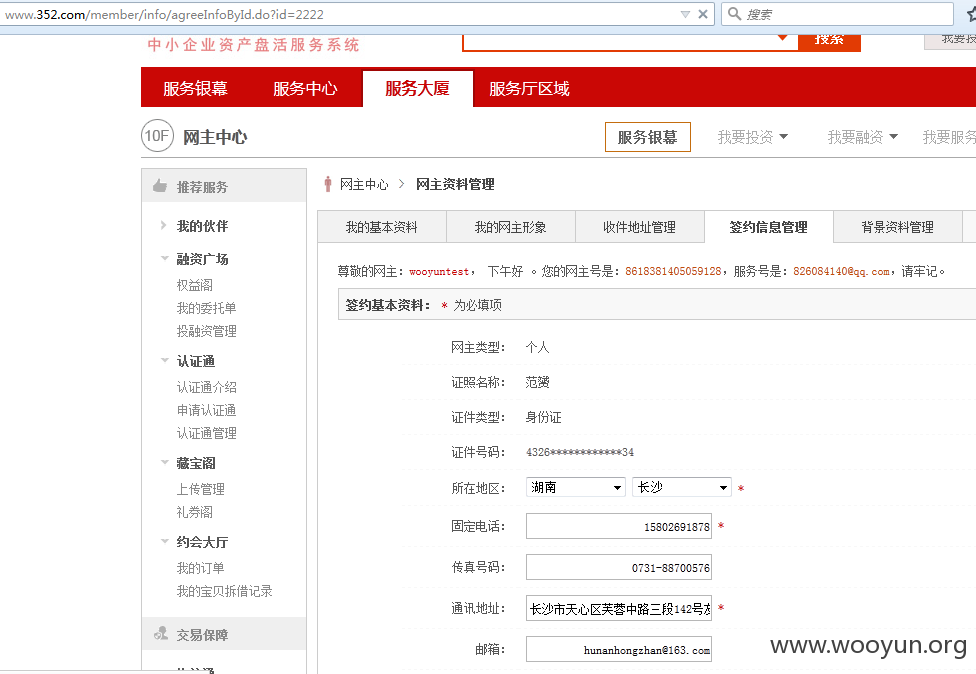Open the 我的委托单 sidebar link
This screenshot has height=674, width=976.
(207, 308)
